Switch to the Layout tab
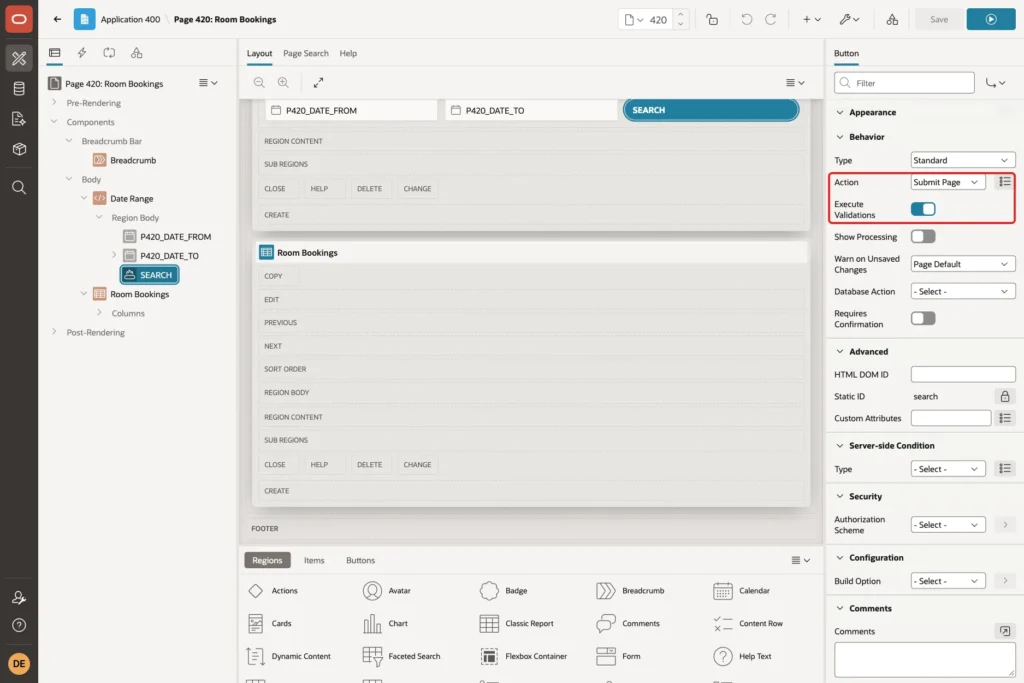 [259, 54]
